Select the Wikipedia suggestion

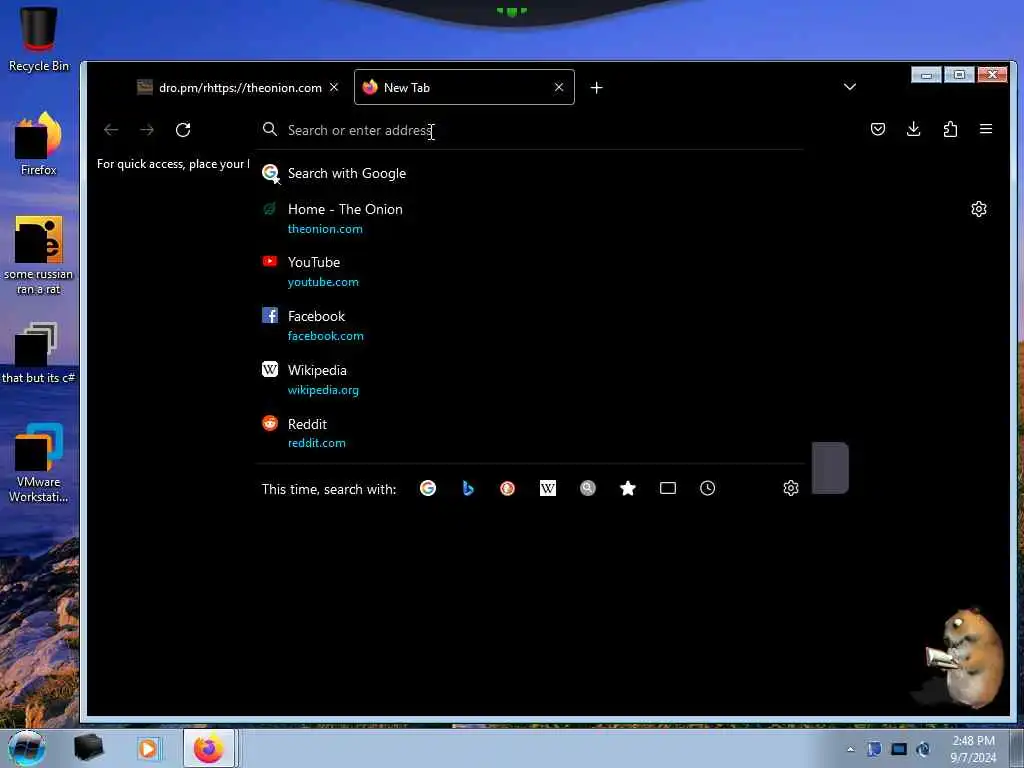pyautogui.click(x=529, y=379)
